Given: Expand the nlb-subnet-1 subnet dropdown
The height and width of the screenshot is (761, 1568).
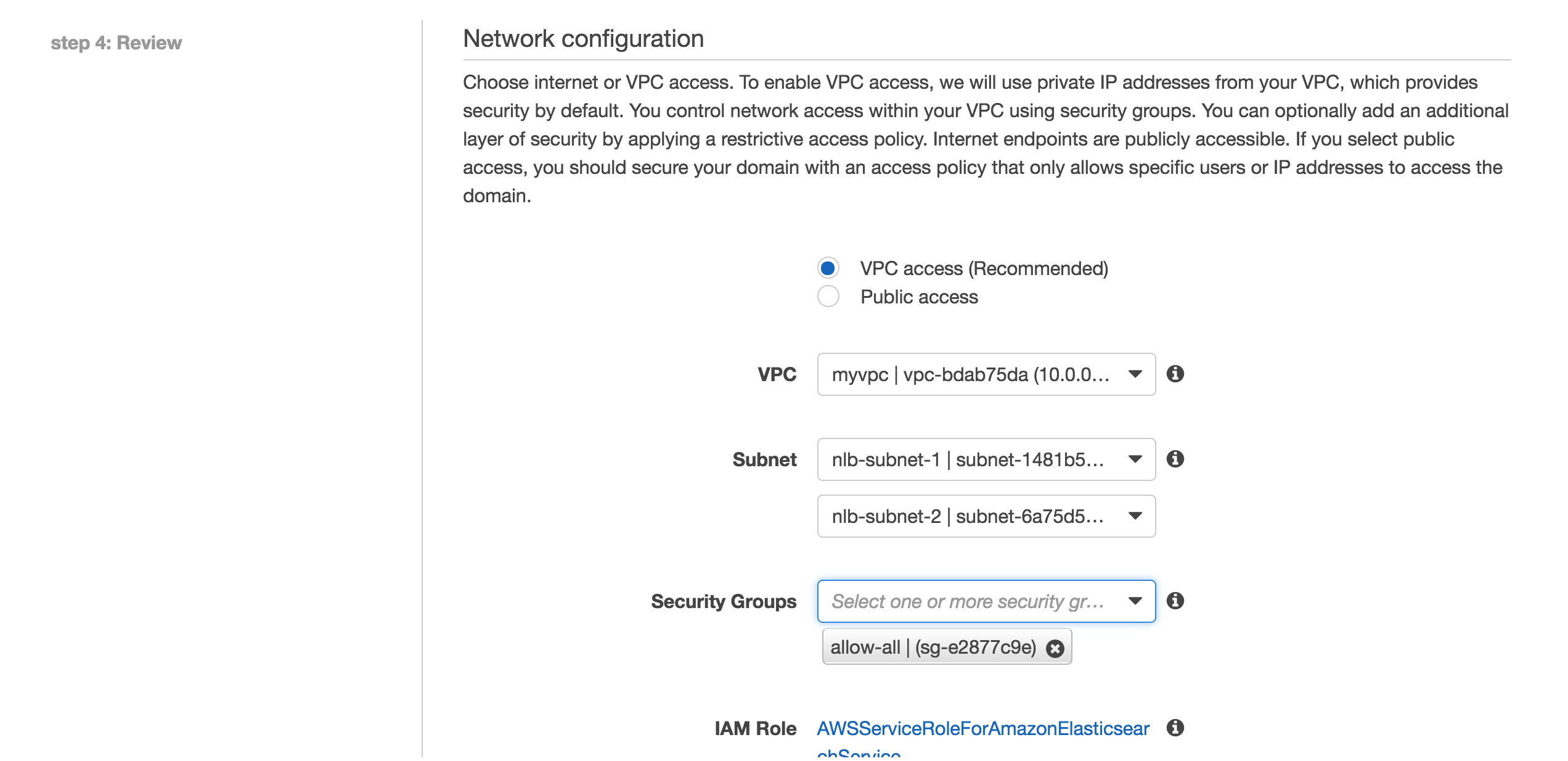Looking at the screenshot, I should 986,459.
